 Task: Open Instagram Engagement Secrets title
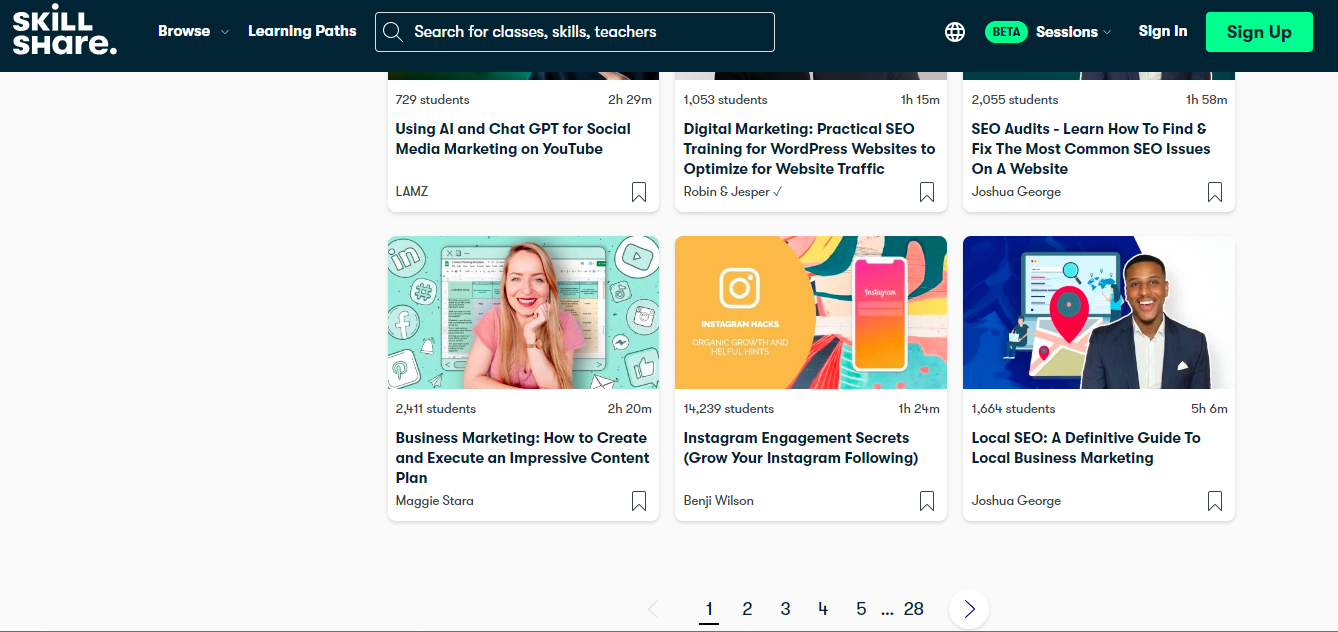click(x=801, y=448)
